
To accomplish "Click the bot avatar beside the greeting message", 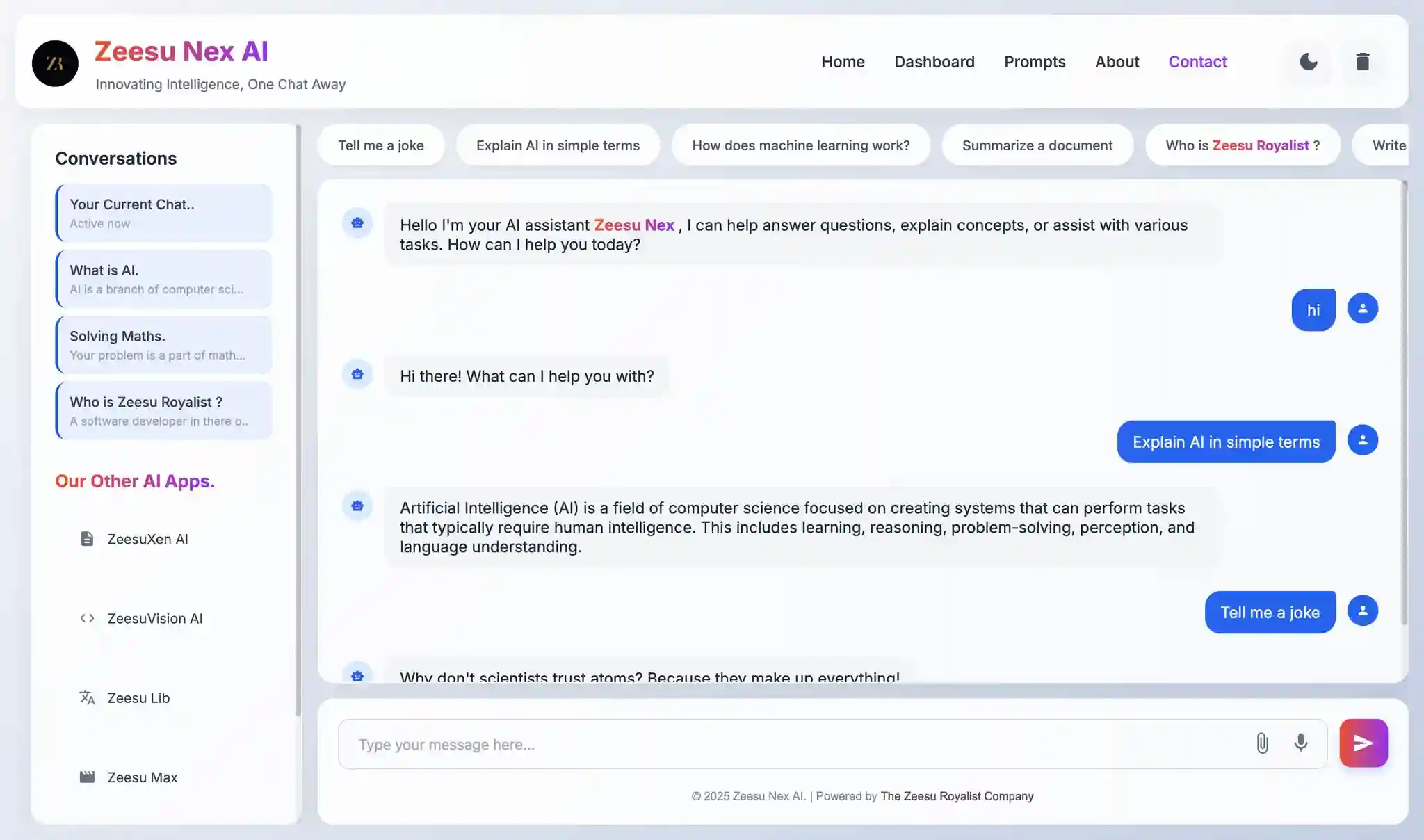I will coord(357,223).
